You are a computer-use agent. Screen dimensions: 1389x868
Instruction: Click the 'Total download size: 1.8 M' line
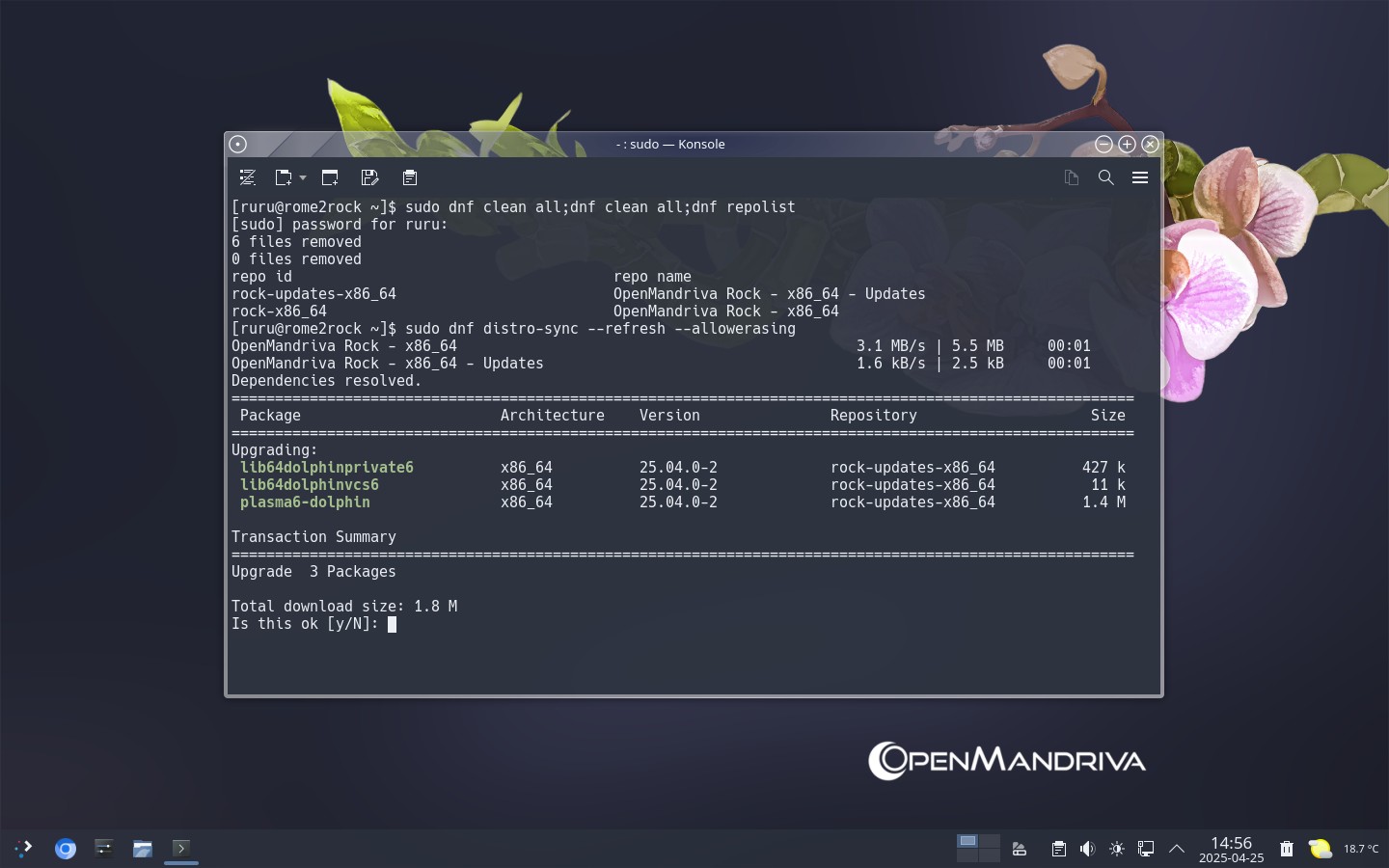(x=344, y=607)
